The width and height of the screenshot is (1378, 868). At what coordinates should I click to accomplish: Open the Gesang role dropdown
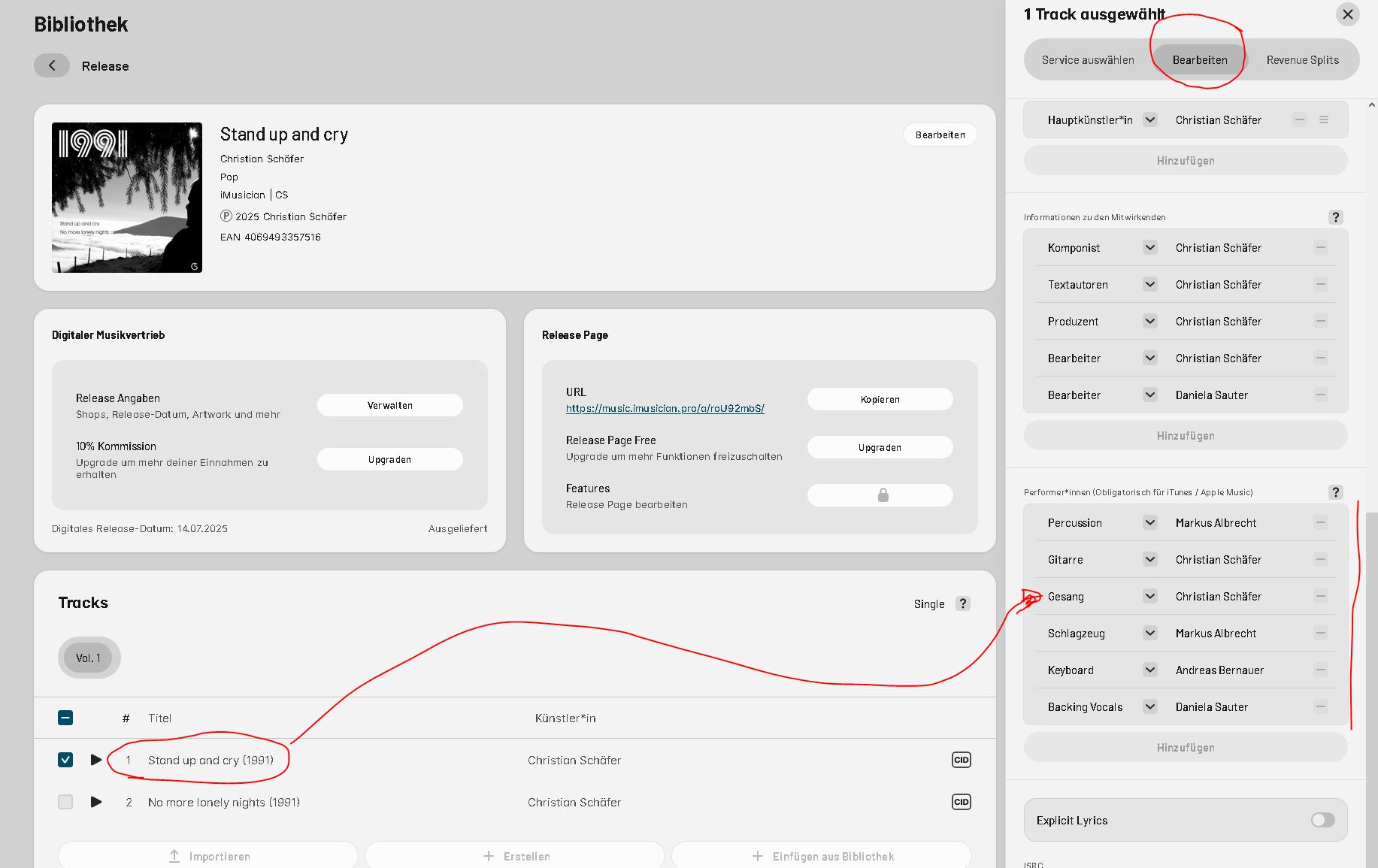(1149, 596)
